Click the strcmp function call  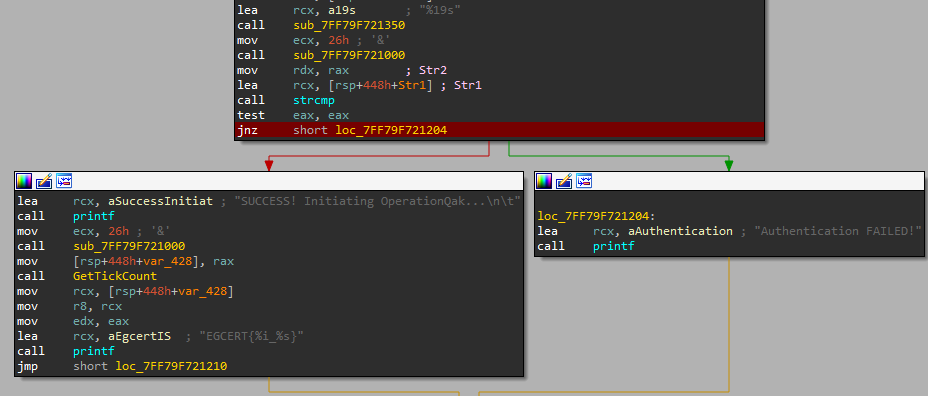[314, 101]
